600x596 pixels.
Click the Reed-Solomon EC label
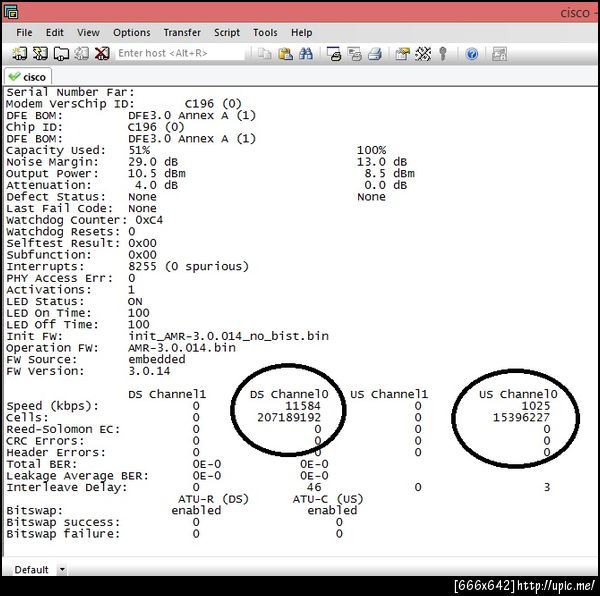(x=63, y=429)
